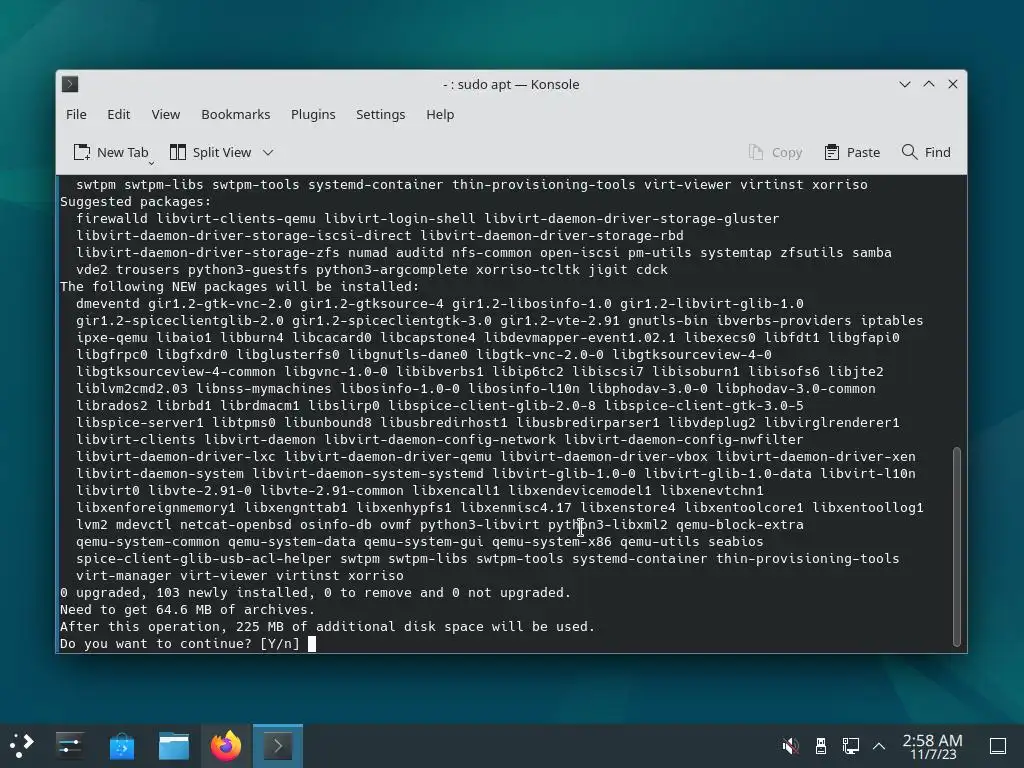
Task: Maximize the Konsole window
Action: [x=929, y=84]
